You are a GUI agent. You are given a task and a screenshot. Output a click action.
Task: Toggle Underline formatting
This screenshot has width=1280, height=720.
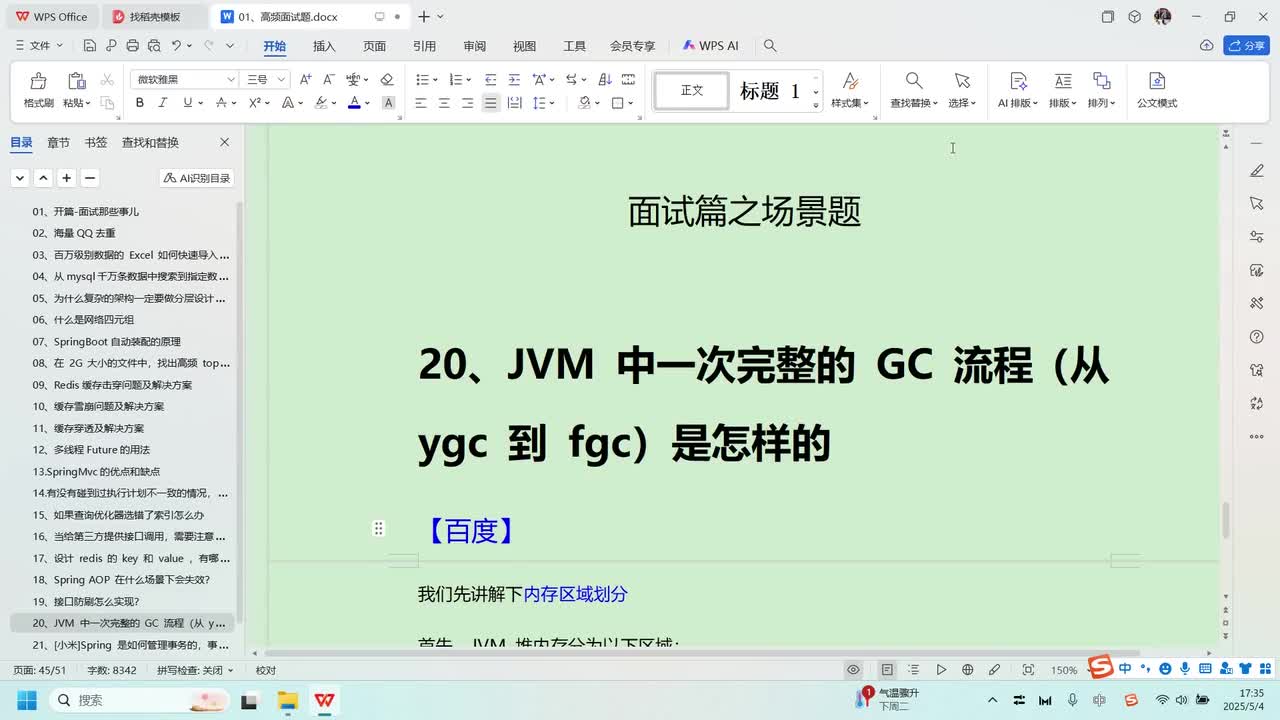(x=187, y=103)
